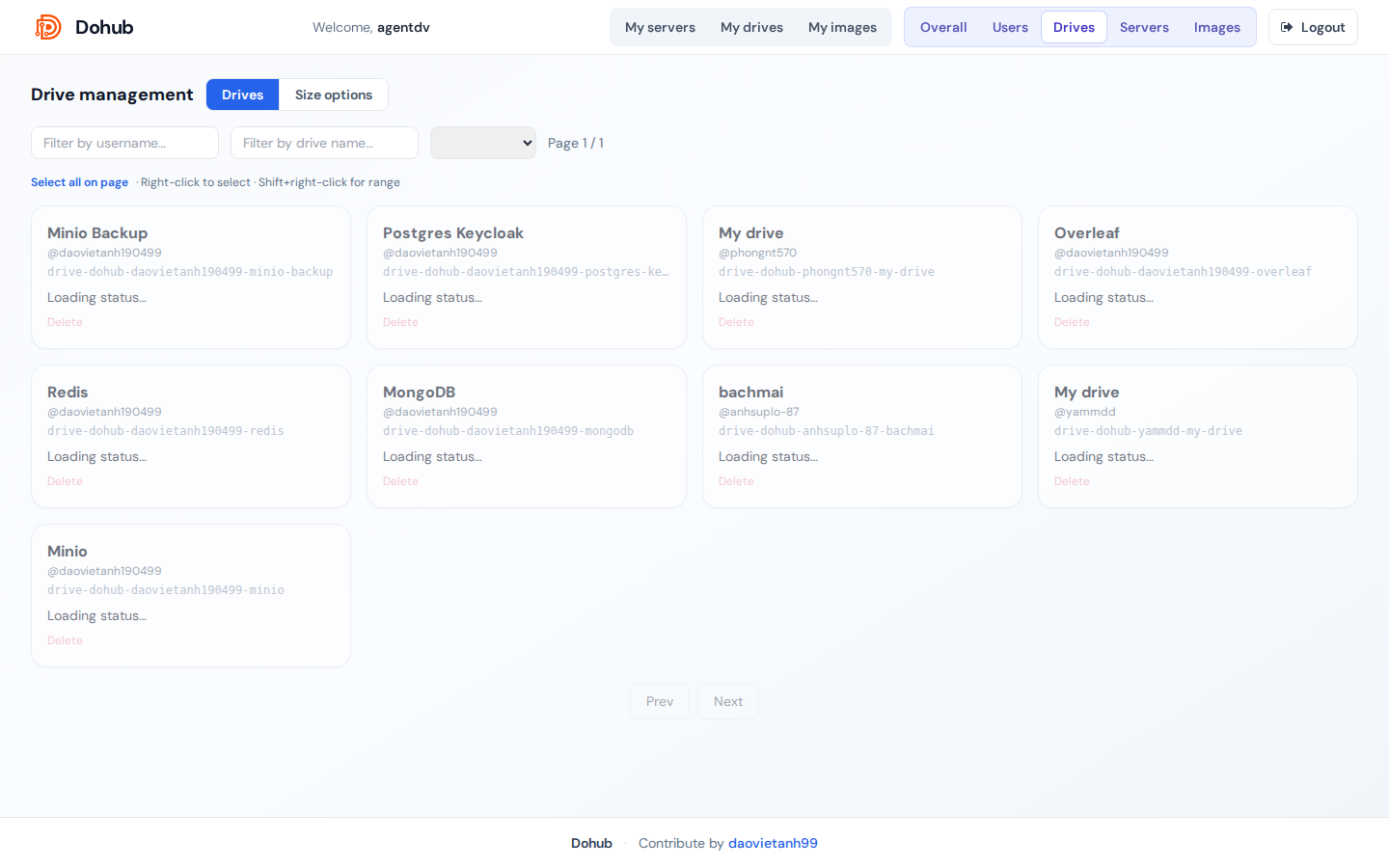Click the MongoDB card title
The width and height of the screenshot is (1389, 868).
tap(419, 392)
